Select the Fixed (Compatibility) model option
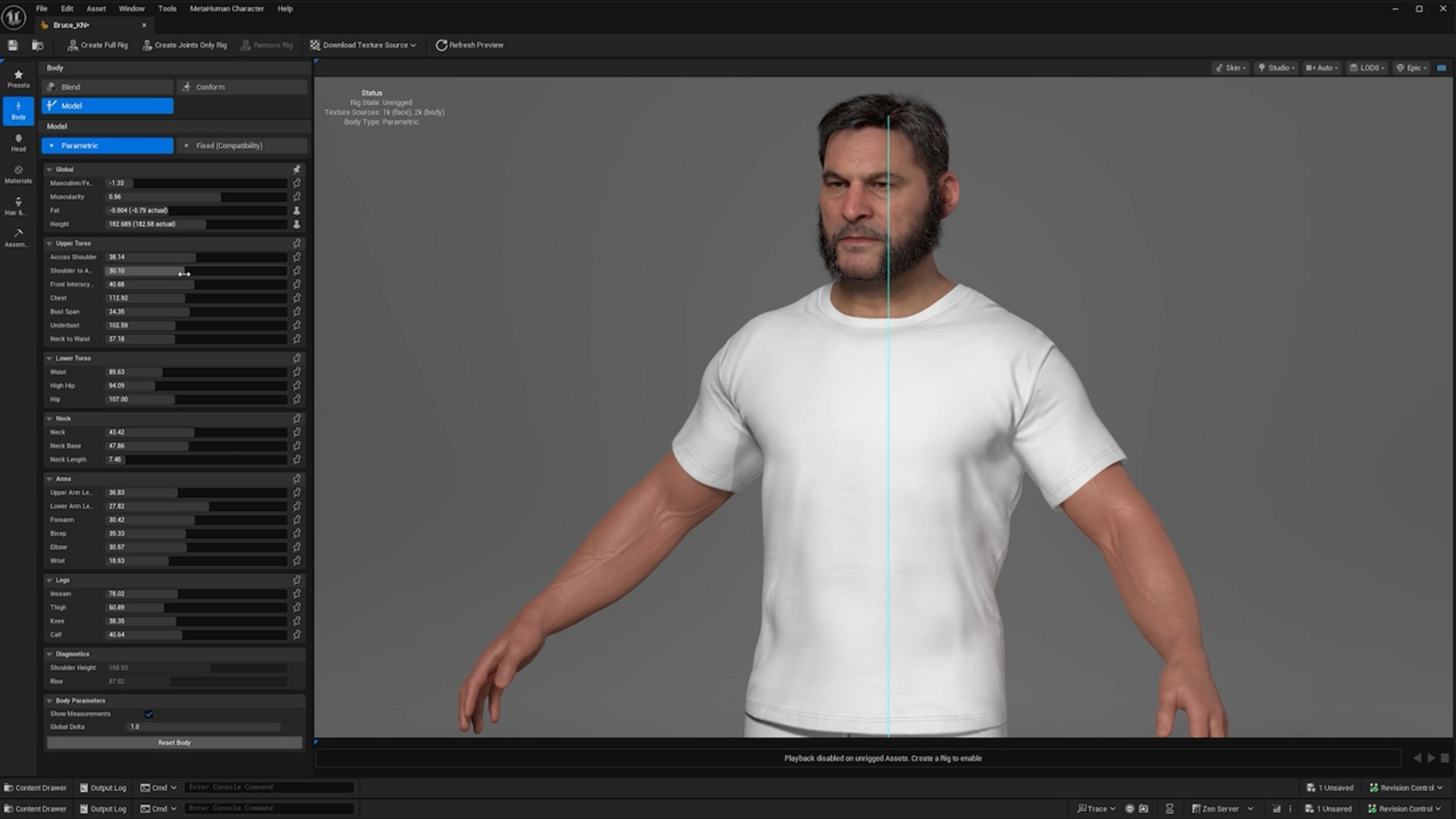1456x819 pixels. tap(241, 146)
